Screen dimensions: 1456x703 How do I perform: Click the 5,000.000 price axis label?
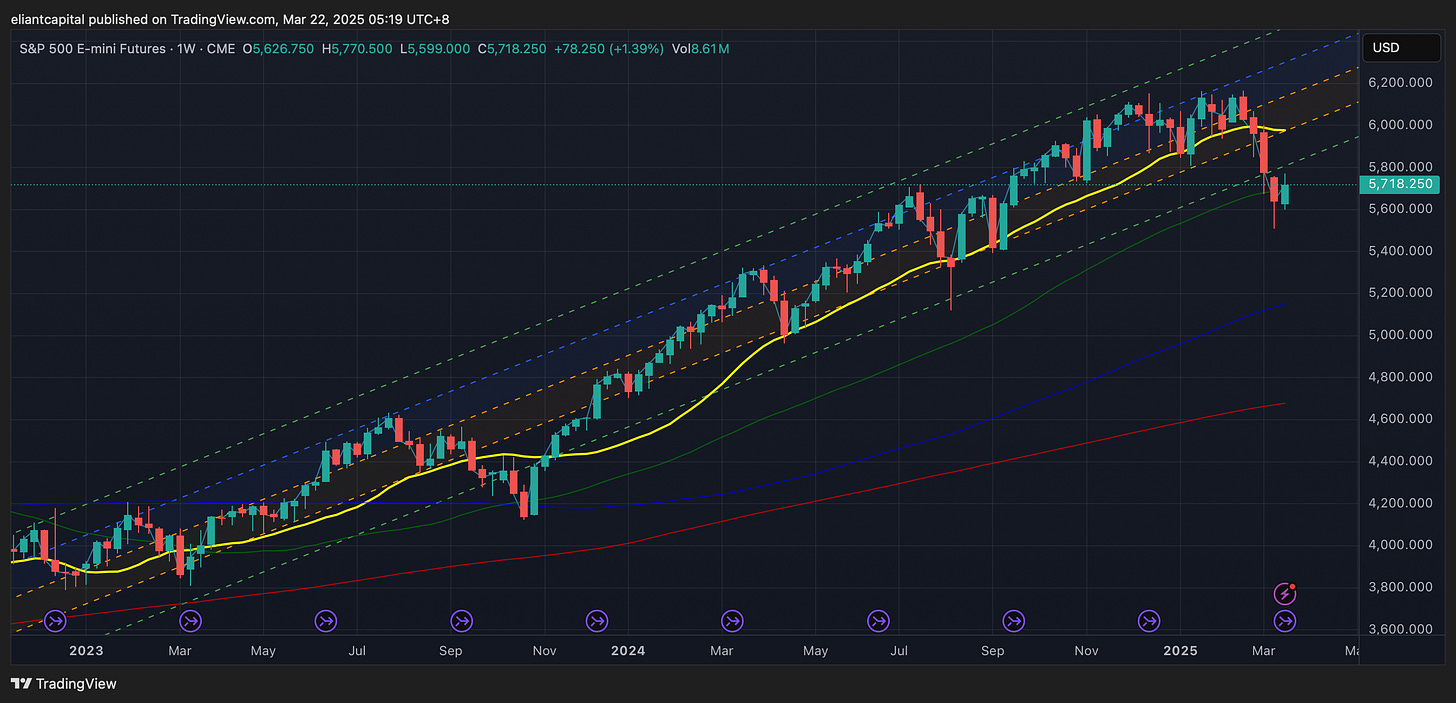click(1400, 334)
